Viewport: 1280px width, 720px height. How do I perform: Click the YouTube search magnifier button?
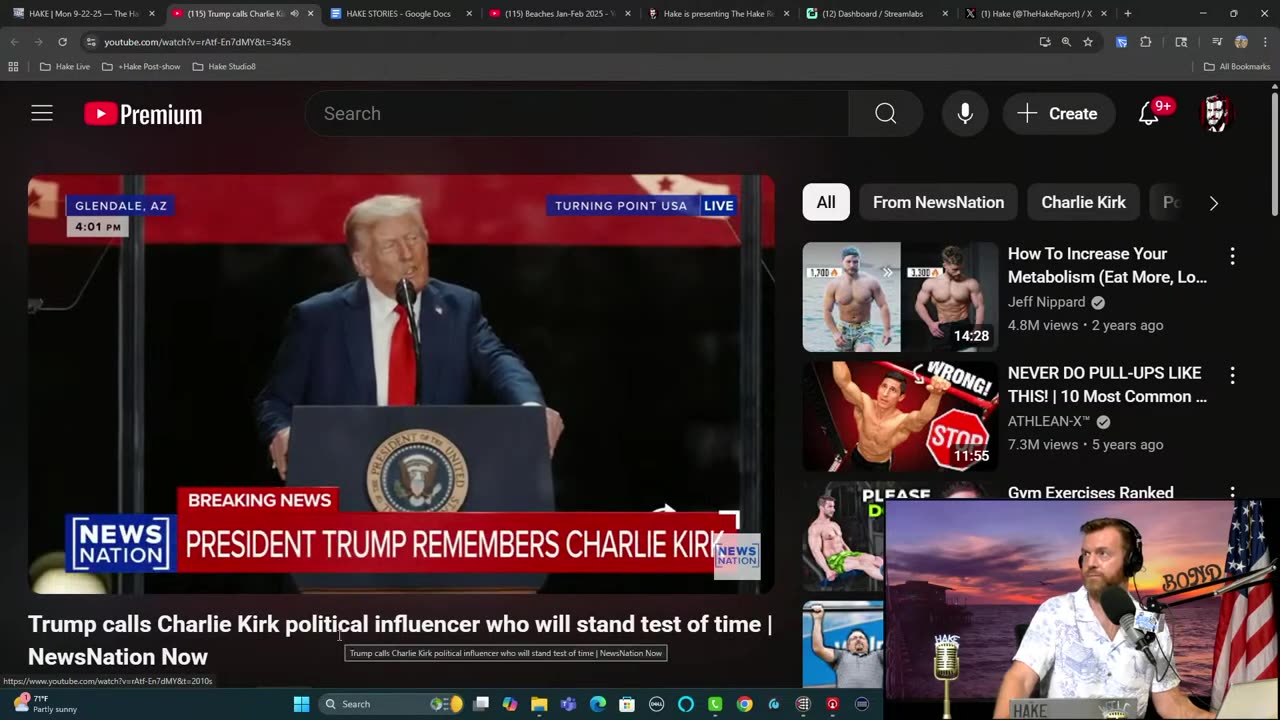[x=885, y=114]
